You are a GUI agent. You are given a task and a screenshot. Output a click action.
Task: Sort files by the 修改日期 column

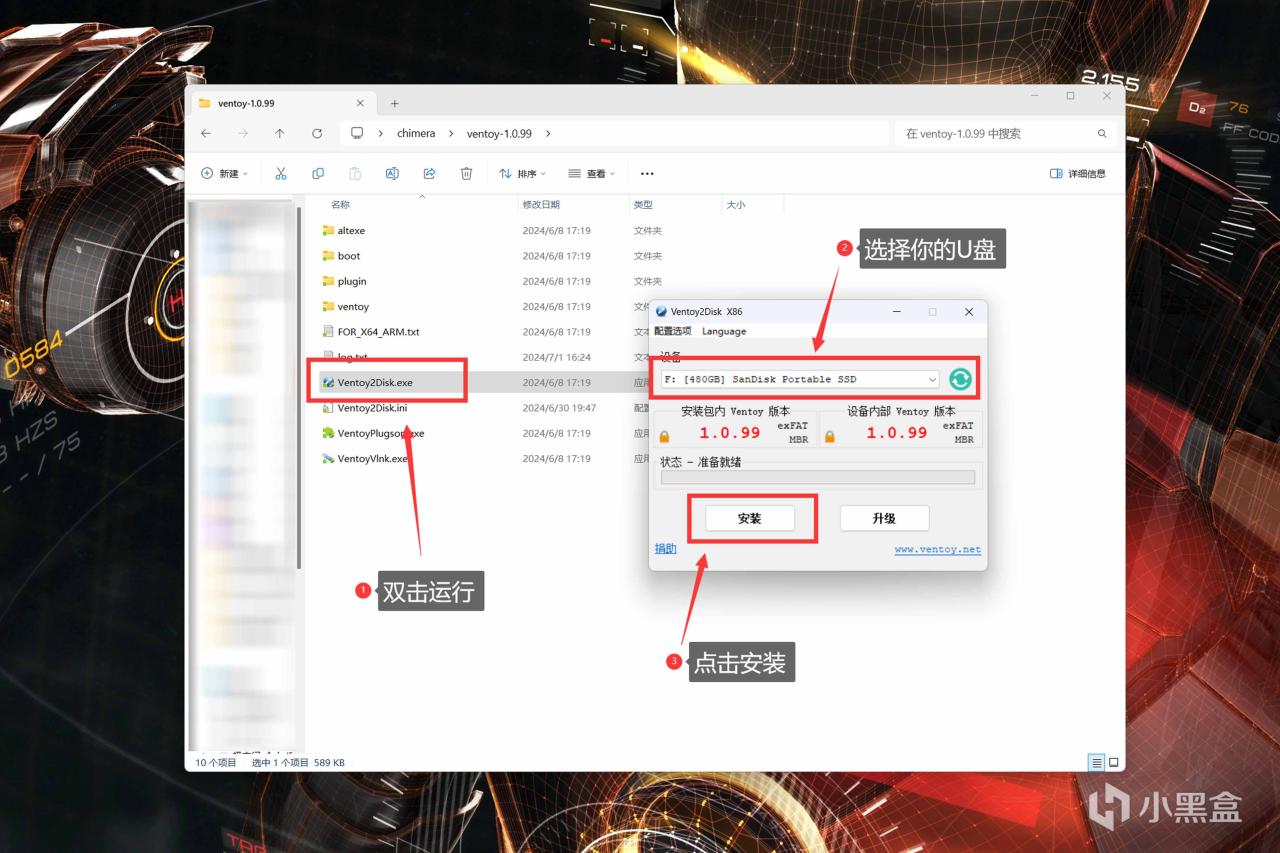pyautogui.click(x=541, y=204)
